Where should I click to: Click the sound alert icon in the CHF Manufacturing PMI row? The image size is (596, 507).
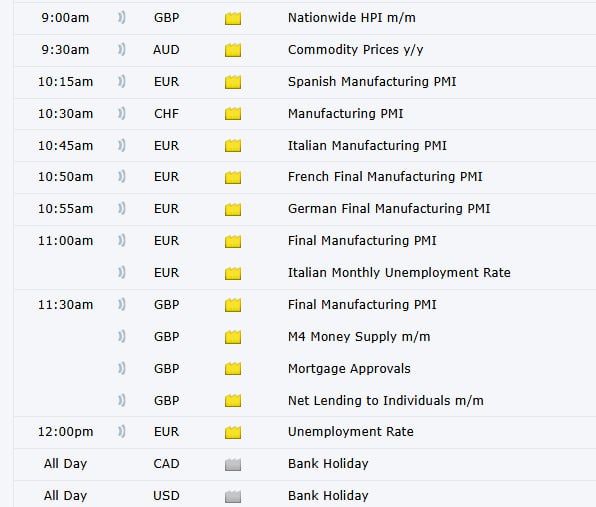point(121,114)
